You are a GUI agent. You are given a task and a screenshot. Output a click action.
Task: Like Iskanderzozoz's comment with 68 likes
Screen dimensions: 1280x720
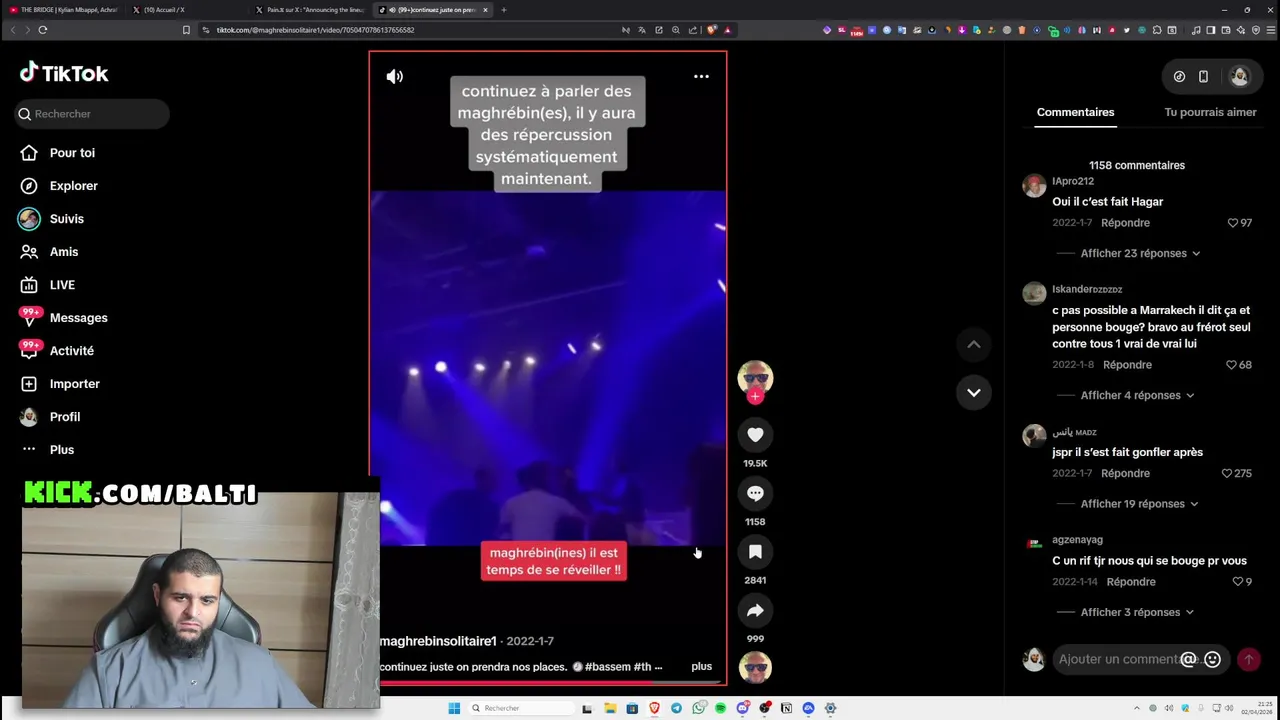coord(1232,365)
